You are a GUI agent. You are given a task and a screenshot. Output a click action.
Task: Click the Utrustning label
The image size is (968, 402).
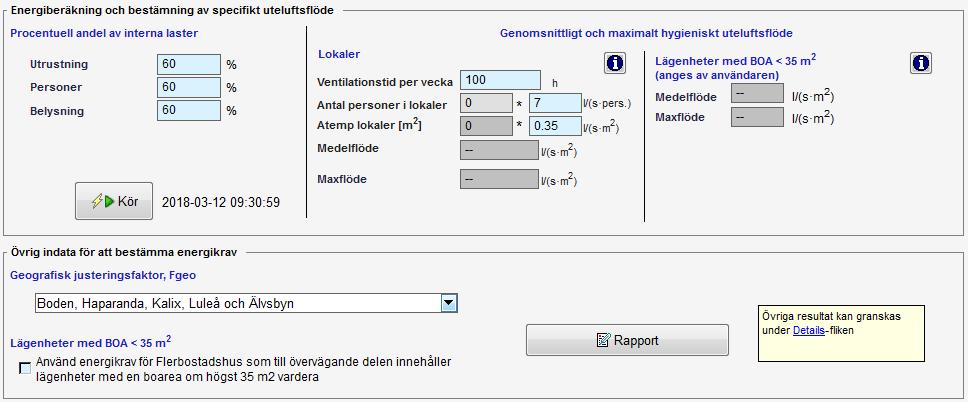tap(59, 64)
